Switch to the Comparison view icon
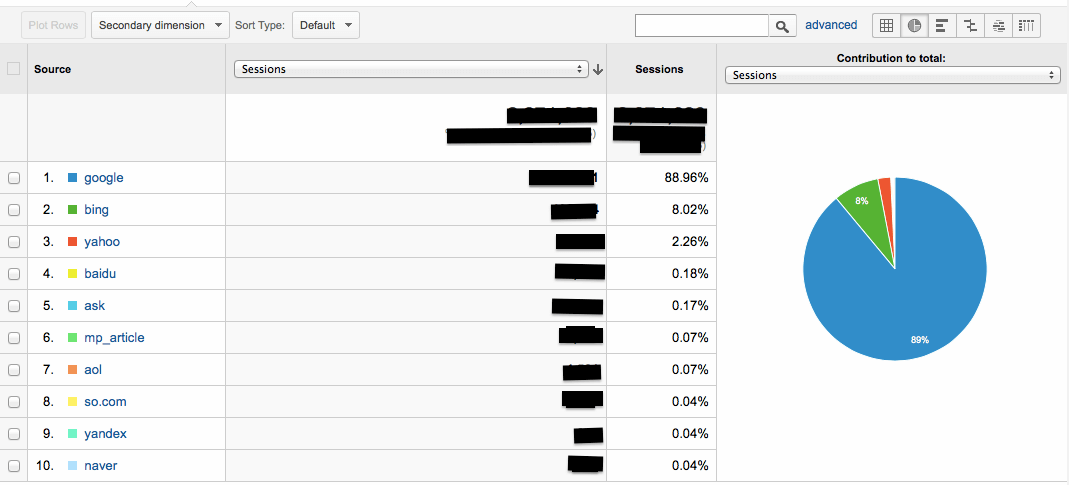Screen dimensions: 1069x485 970,26
